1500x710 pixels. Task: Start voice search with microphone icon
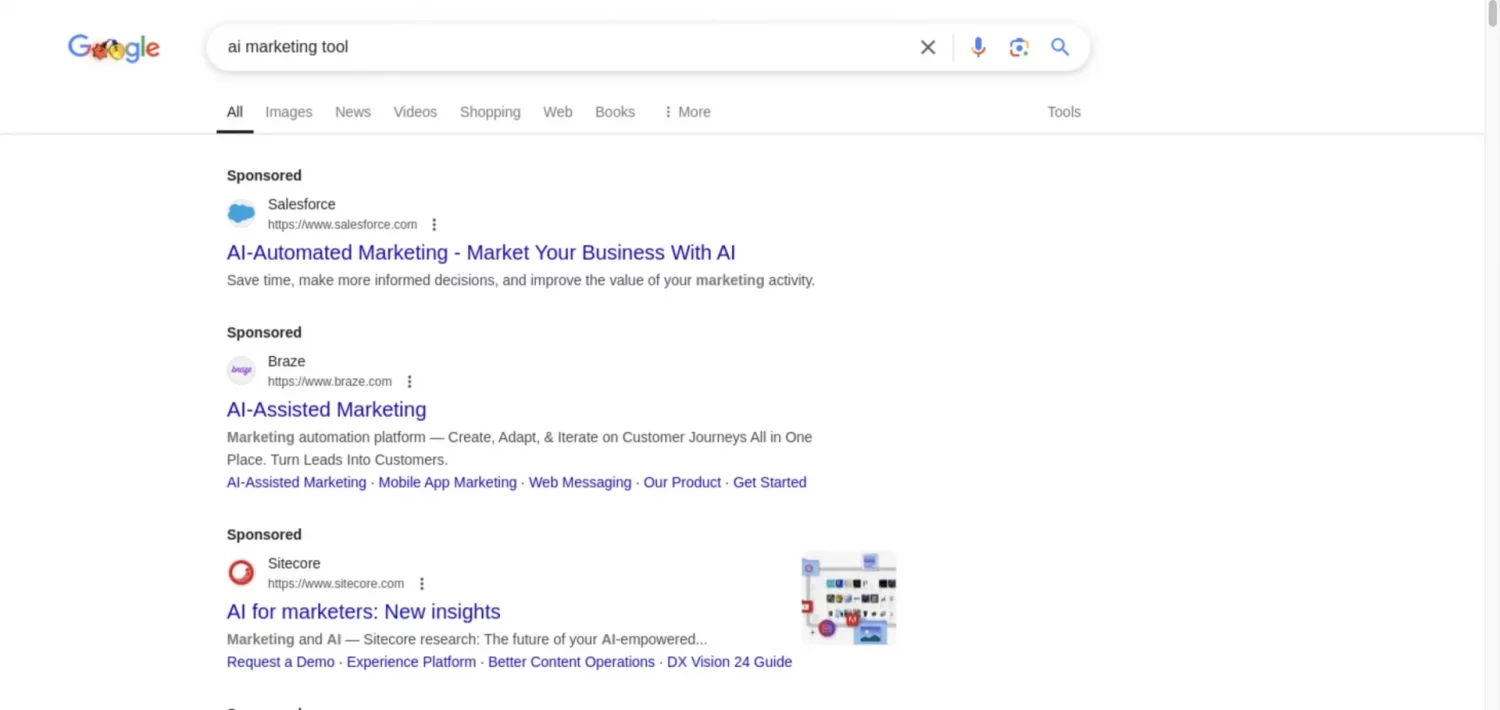click(x=978, y=47)
